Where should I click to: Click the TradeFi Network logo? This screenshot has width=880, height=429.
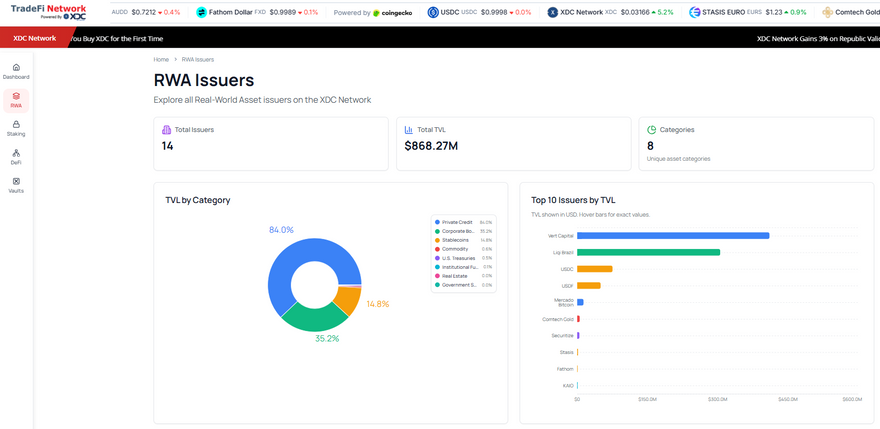click(48, 12)
